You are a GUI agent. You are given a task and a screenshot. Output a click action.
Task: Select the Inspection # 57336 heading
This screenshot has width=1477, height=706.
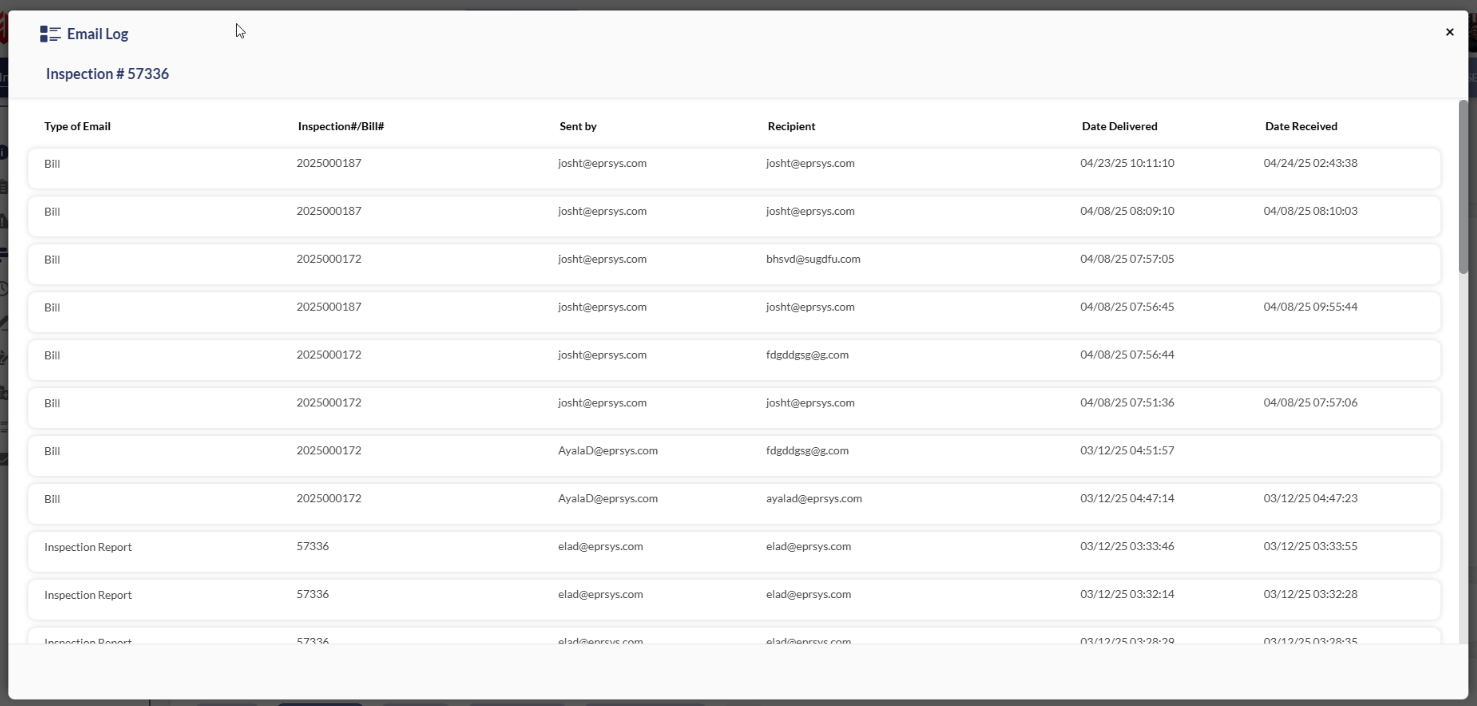pyautogui.click(x=107, y=74)
